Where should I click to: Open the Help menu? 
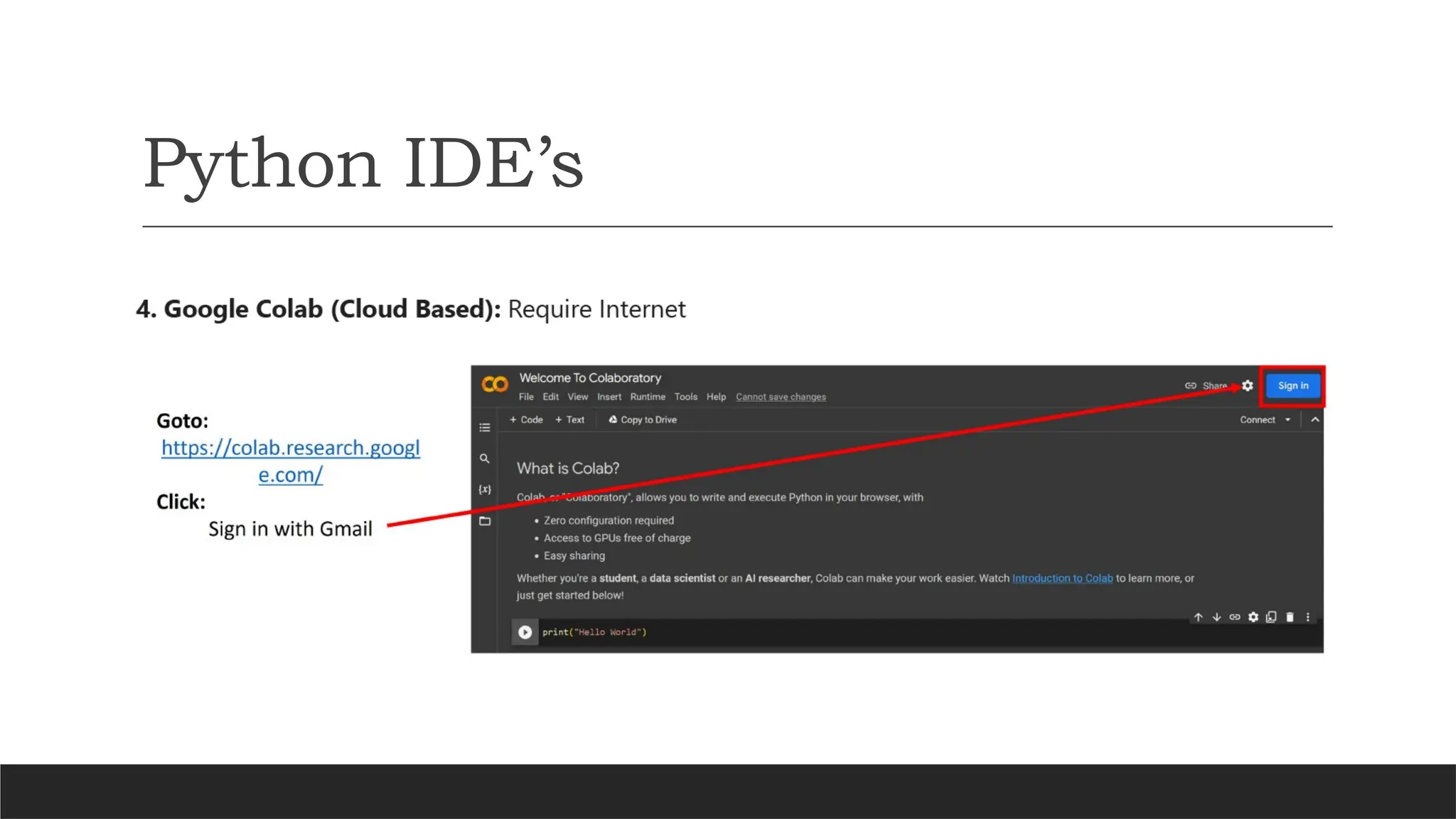point(716,397)
